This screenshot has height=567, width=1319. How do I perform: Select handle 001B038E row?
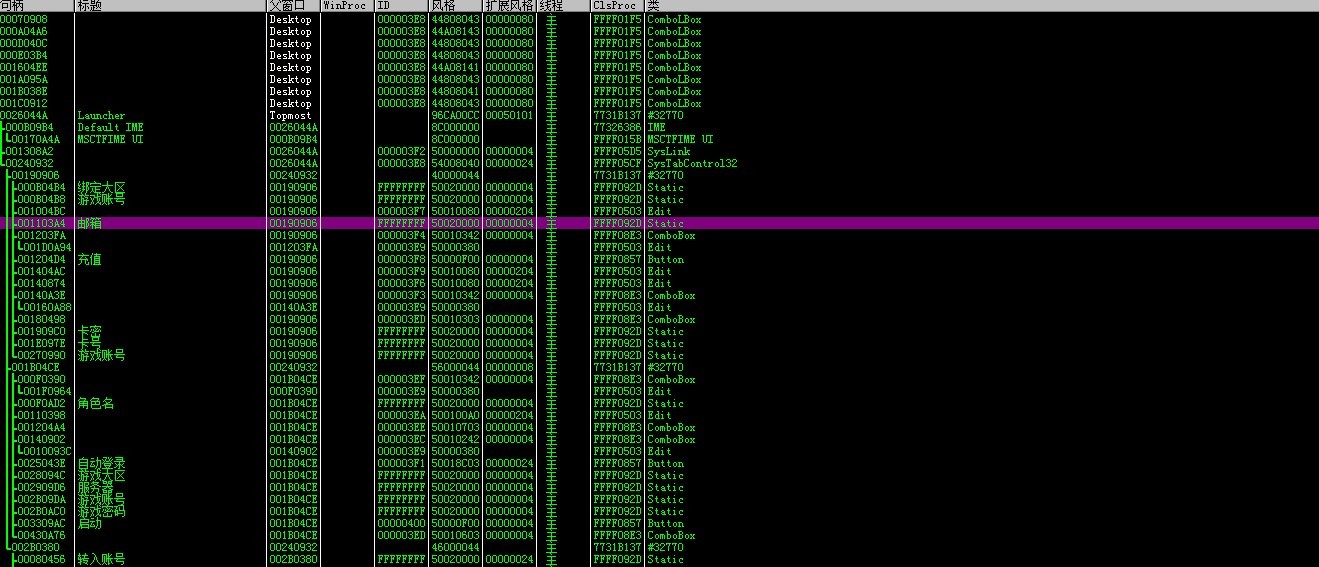click(24, 92)
